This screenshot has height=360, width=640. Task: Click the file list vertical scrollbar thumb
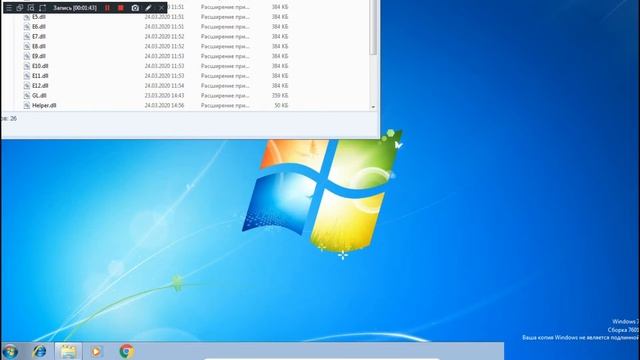(x=373, y=27)
